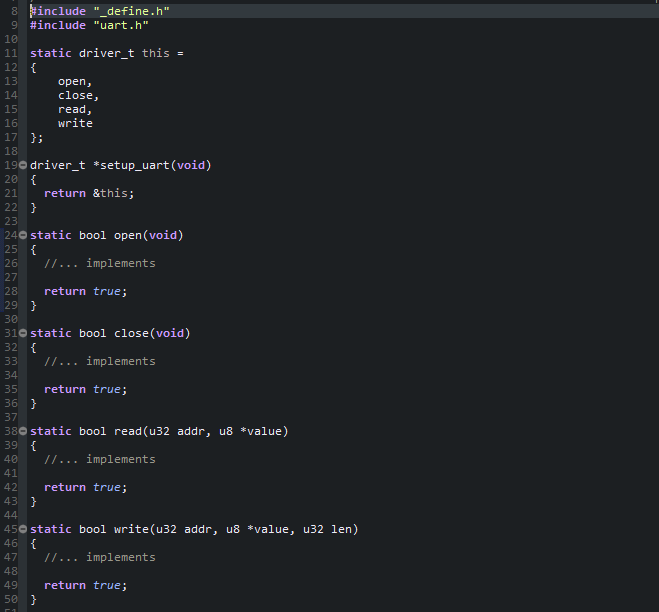Click the setup_uart function name
The height and width of the screenshot is (612, 659).
pyautogui.click(x=134, y=165)
